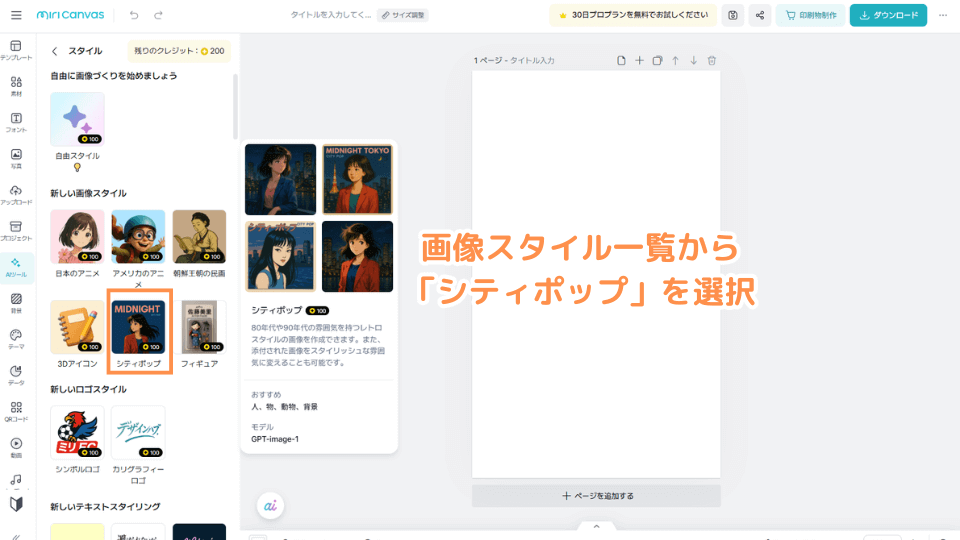The width and height of the screenshot is (960, 540).
Task: Click the lightbulb tip under 自由スタイル
Action: pos(77,167)
